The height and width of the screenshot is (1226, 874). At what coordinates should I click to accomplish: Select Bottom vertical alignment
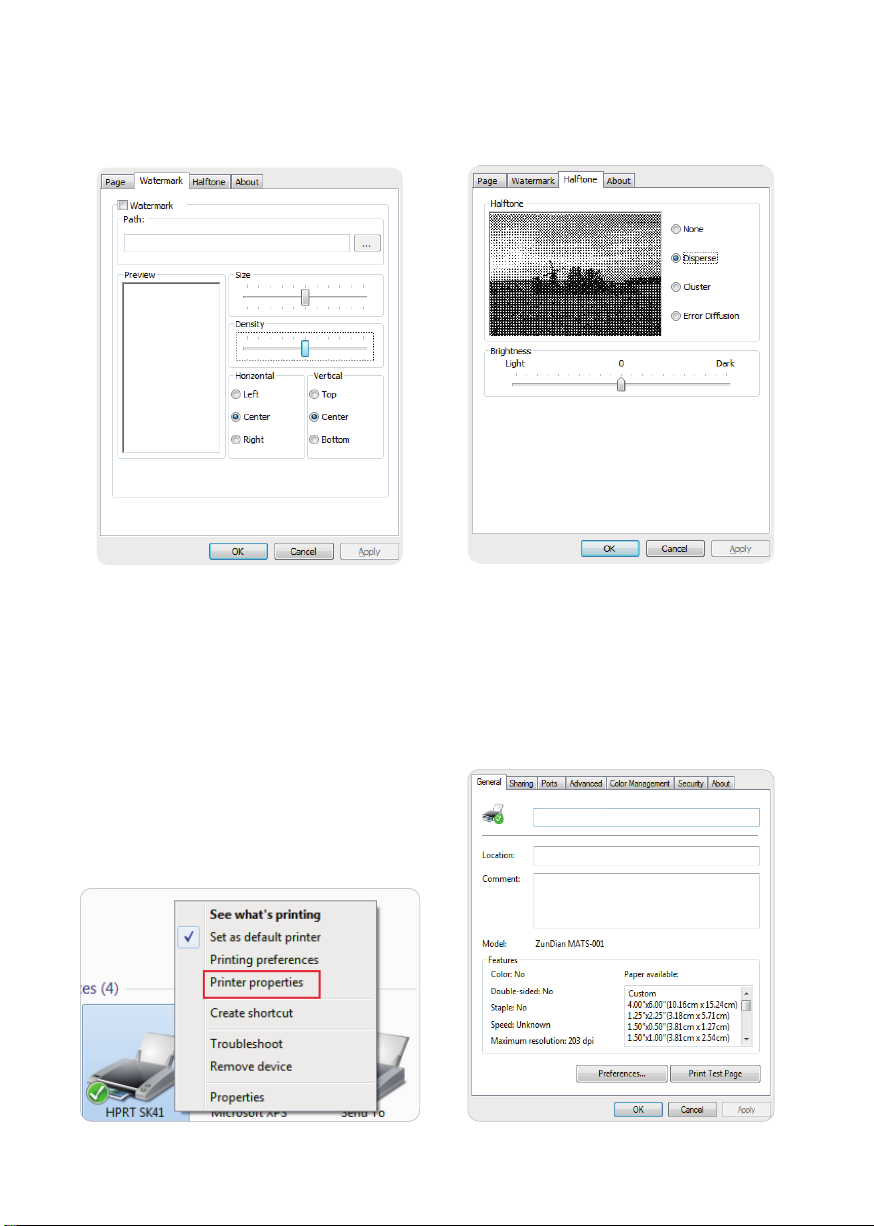[x=315, y=440]
